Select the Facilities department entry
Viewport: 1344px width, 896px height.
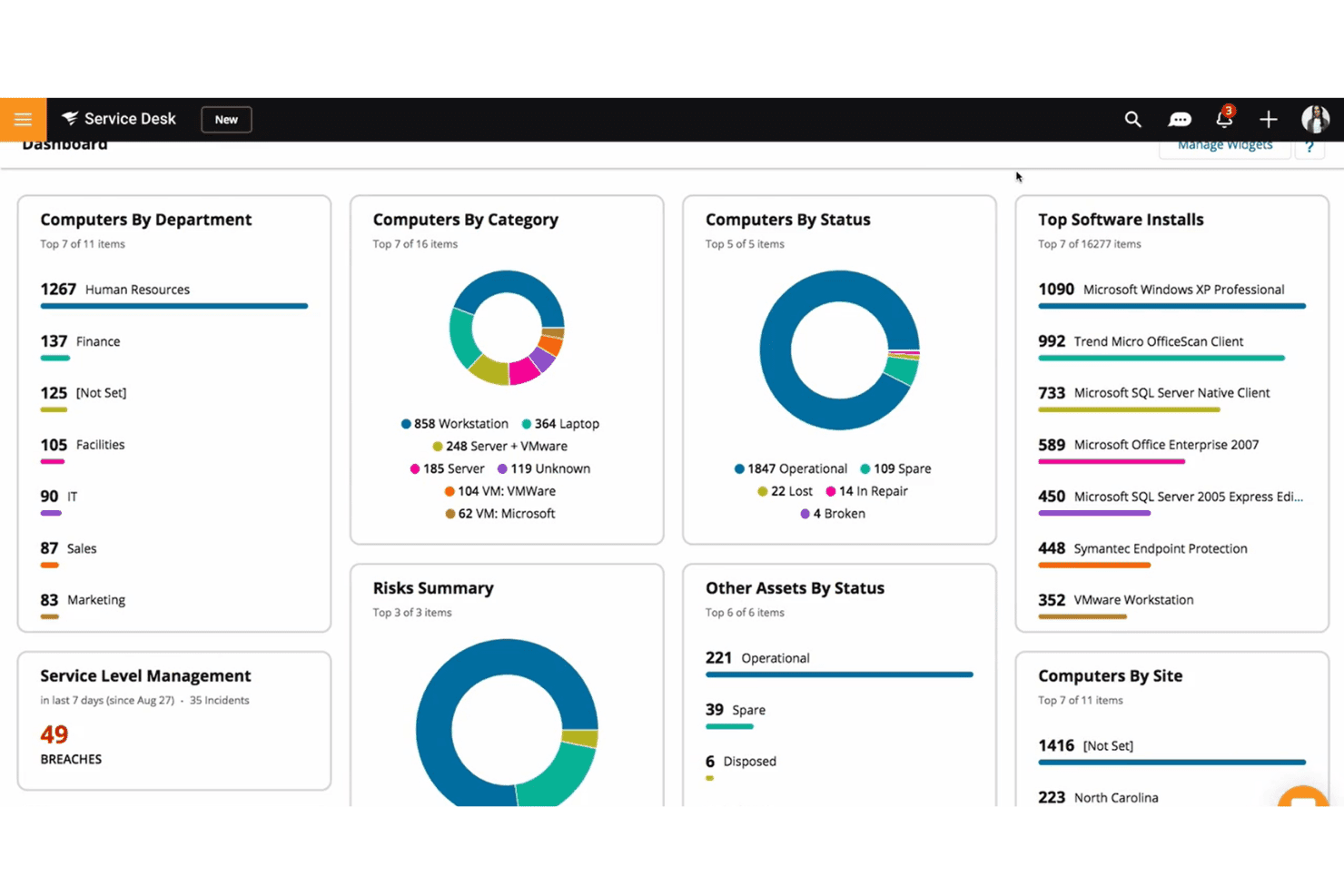[174, 451]
